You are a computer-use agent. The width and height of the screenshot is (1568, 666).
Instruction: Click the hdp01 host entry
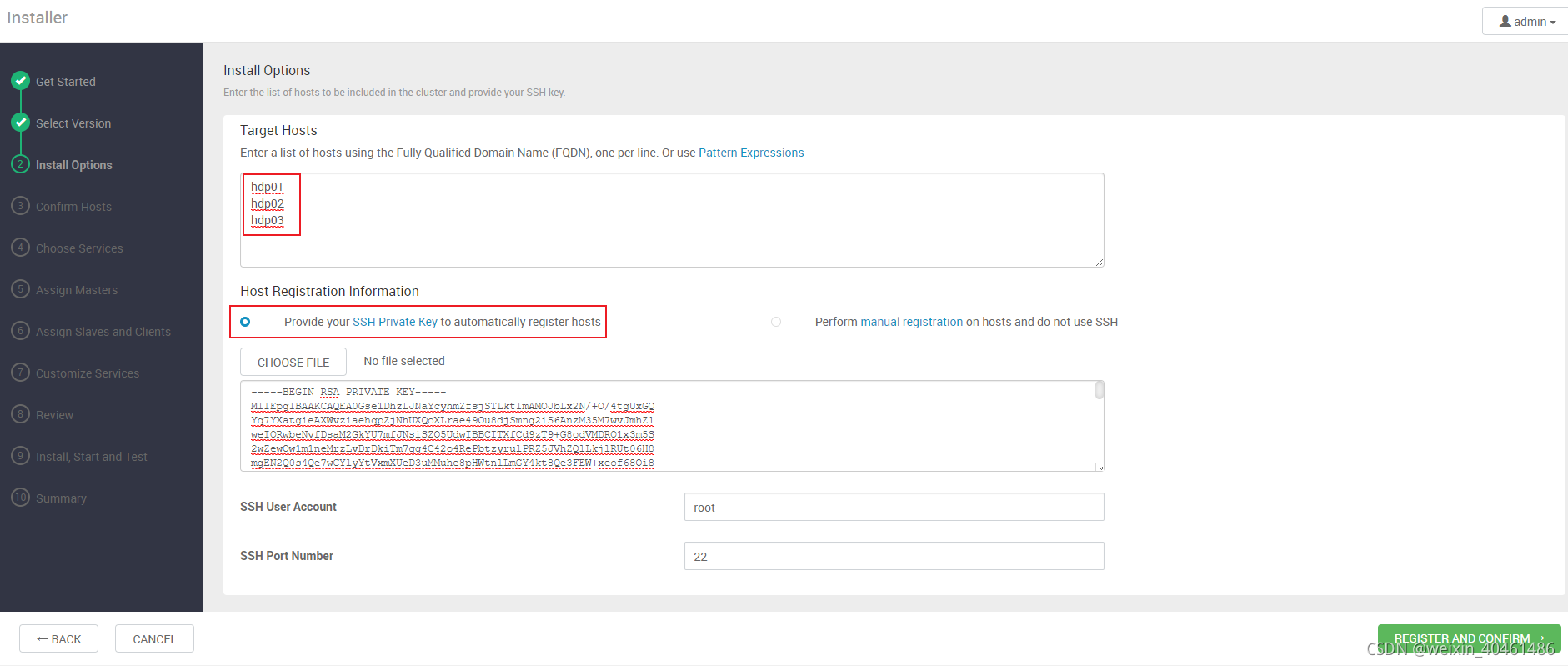point(267,187)
